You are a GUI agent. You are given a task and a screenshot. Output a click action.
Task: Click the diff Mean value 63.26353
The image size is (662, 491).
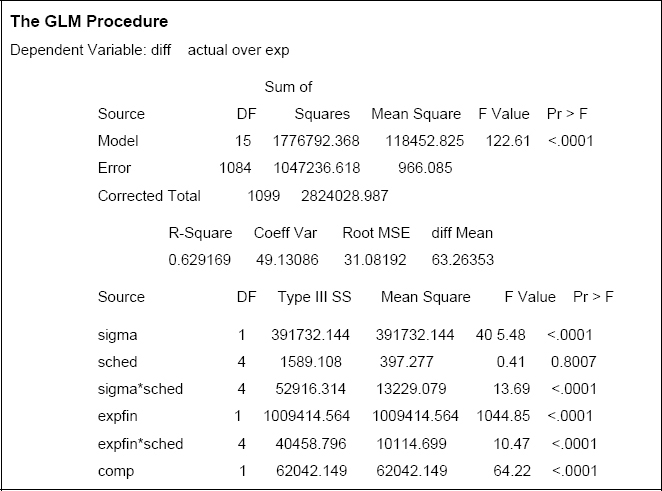pyautogui.click(x=461, y=260)
